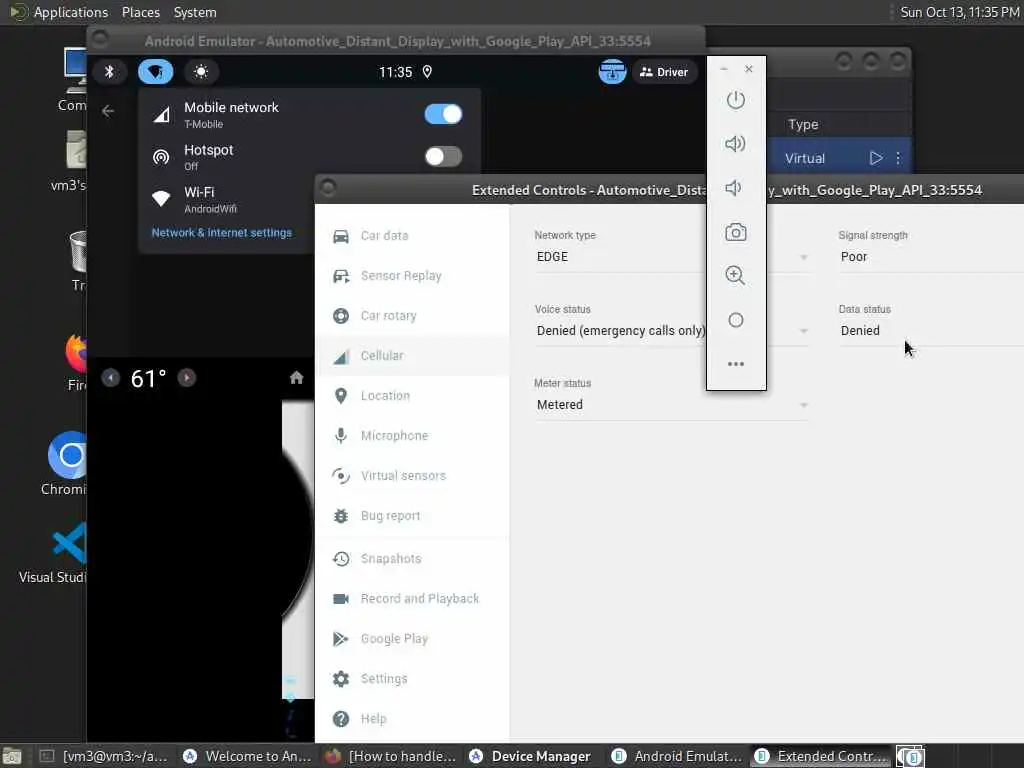Open the System menu
This screenshot has height=768, width=1024.
coord(195,12)
